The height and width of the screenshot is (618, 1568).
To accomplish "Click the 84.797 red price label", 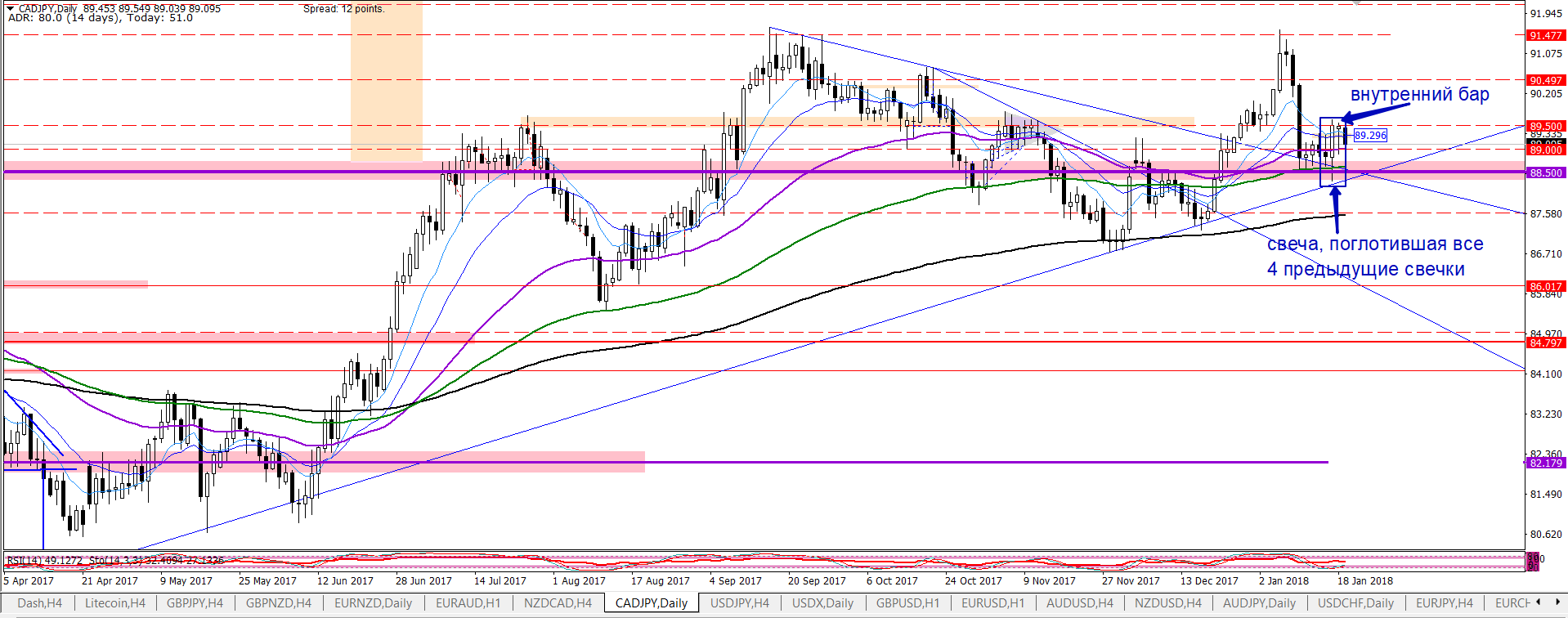I will (1546, 343).
